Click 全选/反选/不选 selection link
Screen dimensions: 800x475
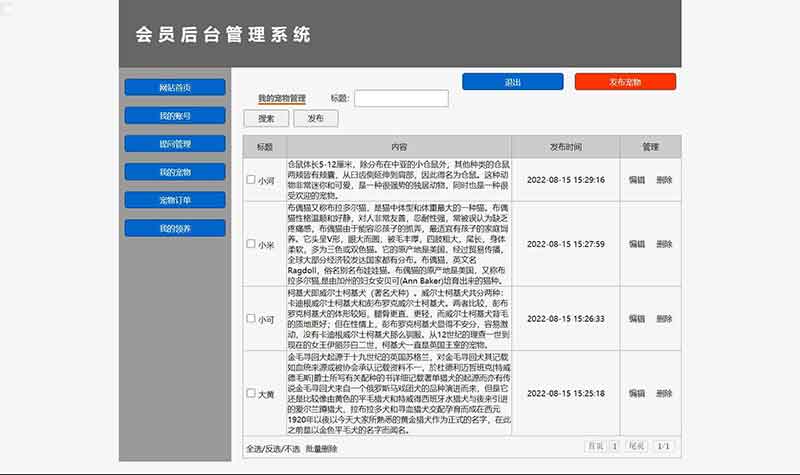273,449
